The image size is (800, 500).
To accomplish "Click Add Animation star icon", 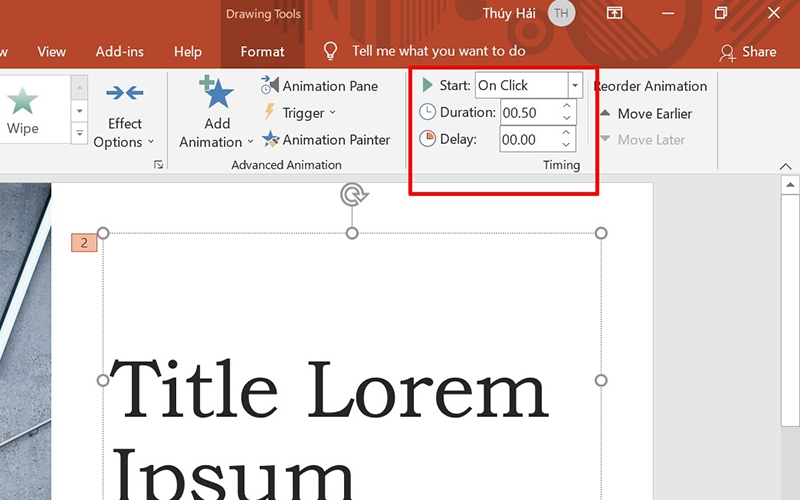I will (216, 92).
